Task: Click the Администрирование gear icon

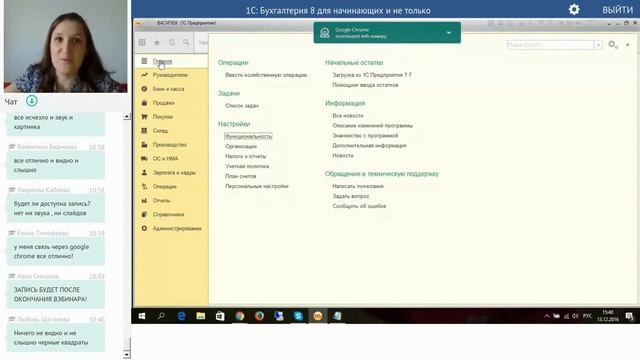Action: (144, 228)
